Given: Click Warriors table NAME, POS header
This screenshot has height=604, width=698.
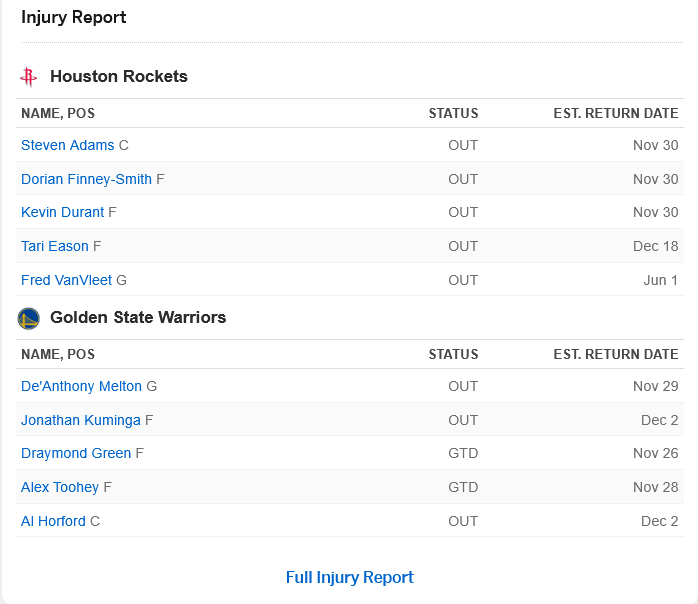Looking at the screenshot, I should [x=58, y=354].
